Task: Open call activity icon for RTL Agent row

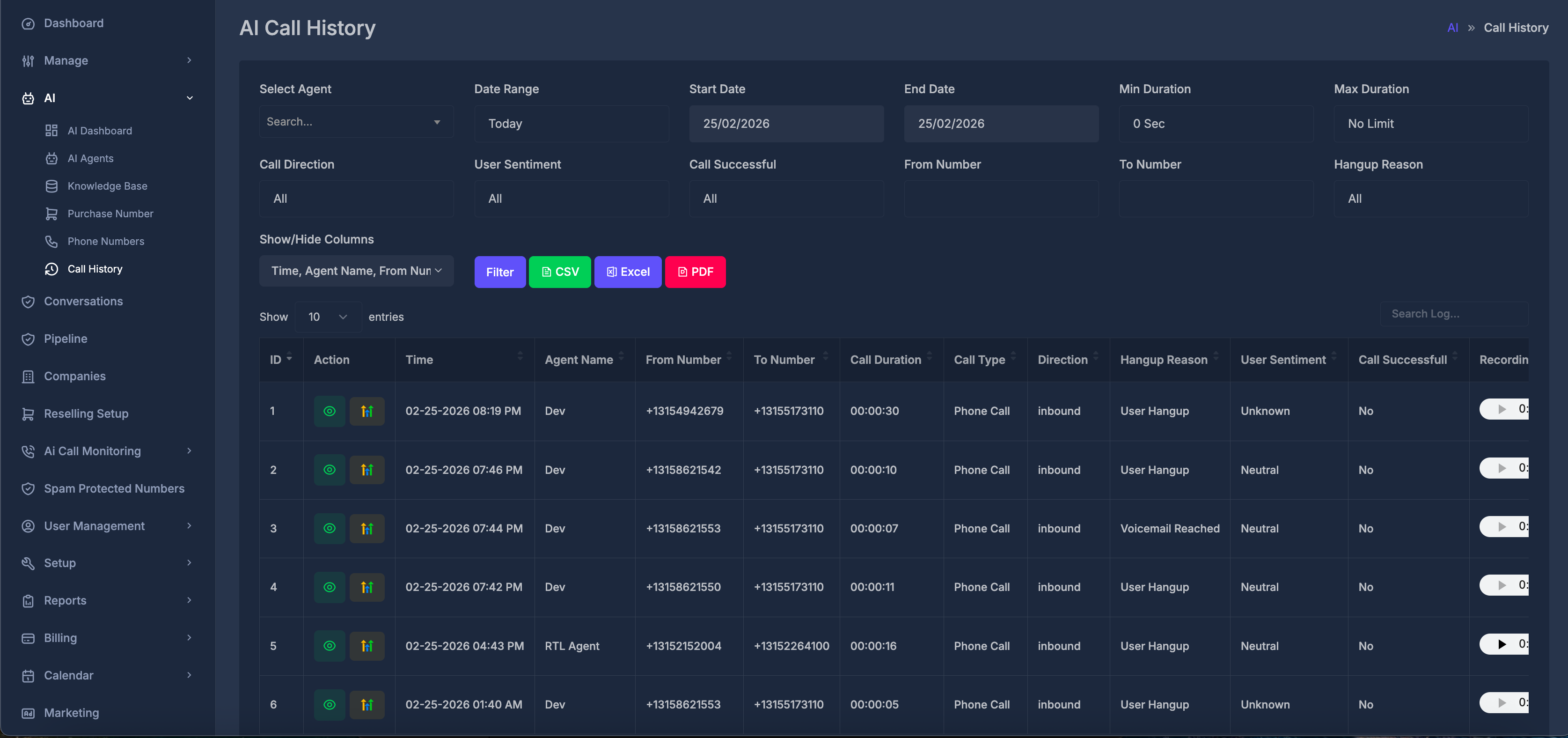Action: tap(367, 646)
